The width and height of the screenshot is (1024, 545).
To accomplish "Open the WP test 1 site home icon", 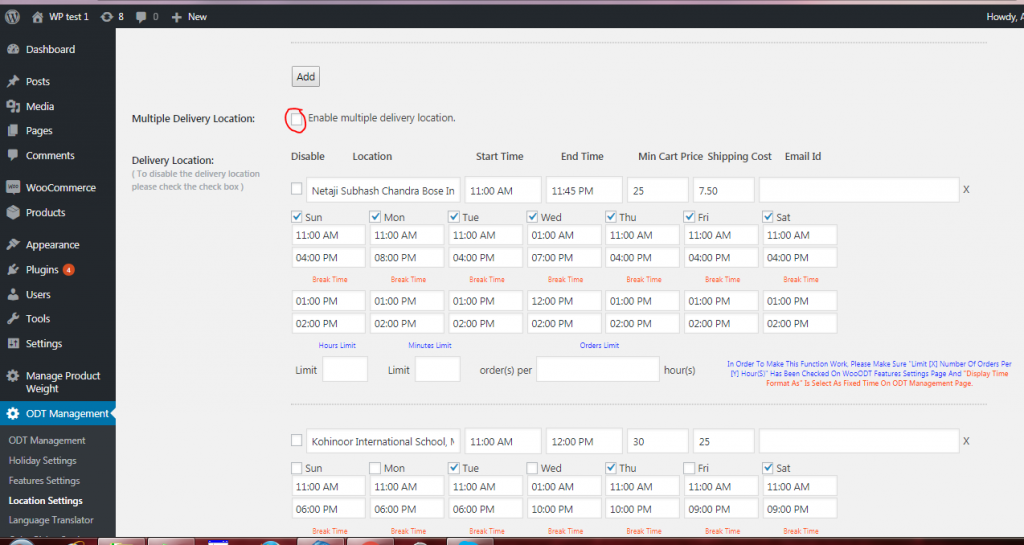I will (x=38, y=17).
